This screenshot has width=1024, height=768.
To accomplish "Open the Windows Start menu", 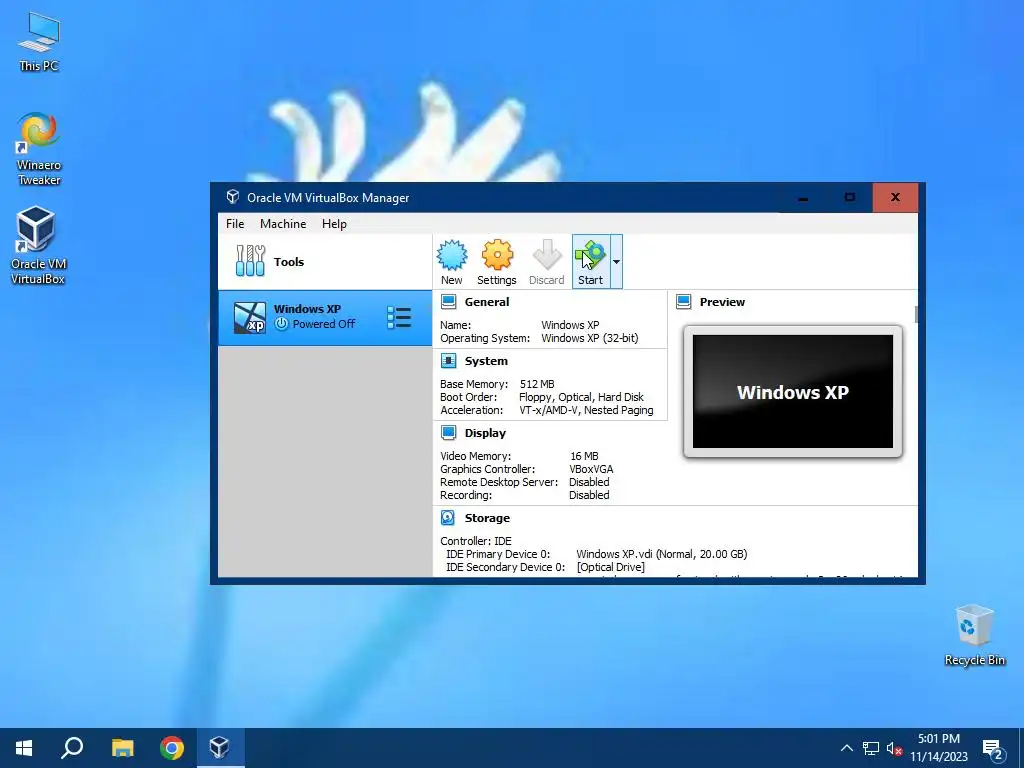I will tap(24, 748).
